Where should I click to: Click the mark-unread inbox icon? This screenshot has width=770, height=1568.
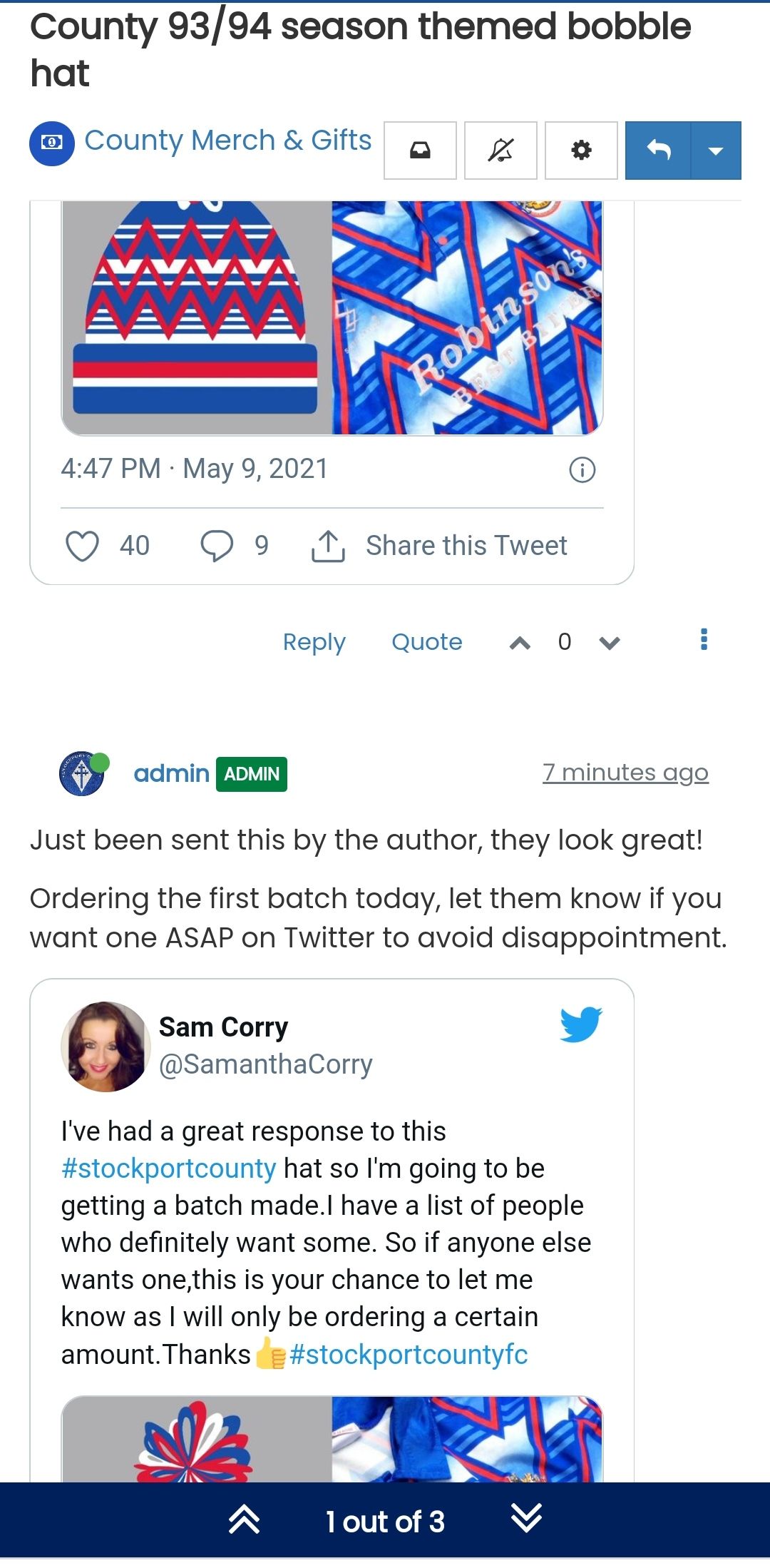[x=420, y=151]
